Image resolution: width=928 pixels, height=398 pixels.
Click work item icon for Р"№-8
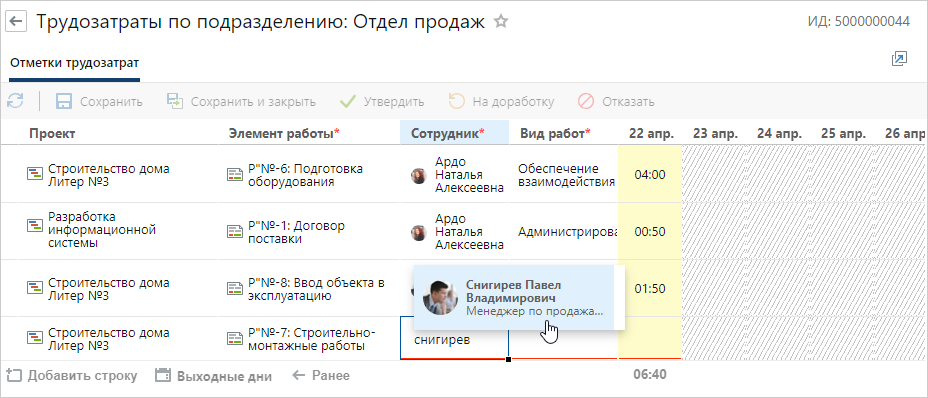pyautogui.click(x=236, y=288)
